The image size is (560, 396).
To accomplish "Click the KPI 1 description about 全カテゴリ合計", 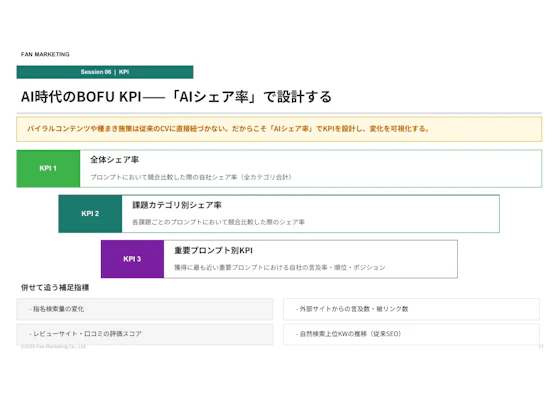I will point(191,177).
